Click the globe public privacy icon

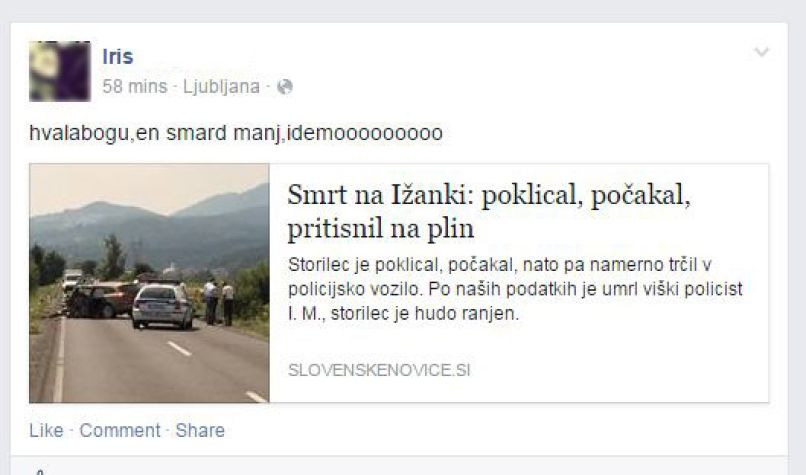click(285, 87)
